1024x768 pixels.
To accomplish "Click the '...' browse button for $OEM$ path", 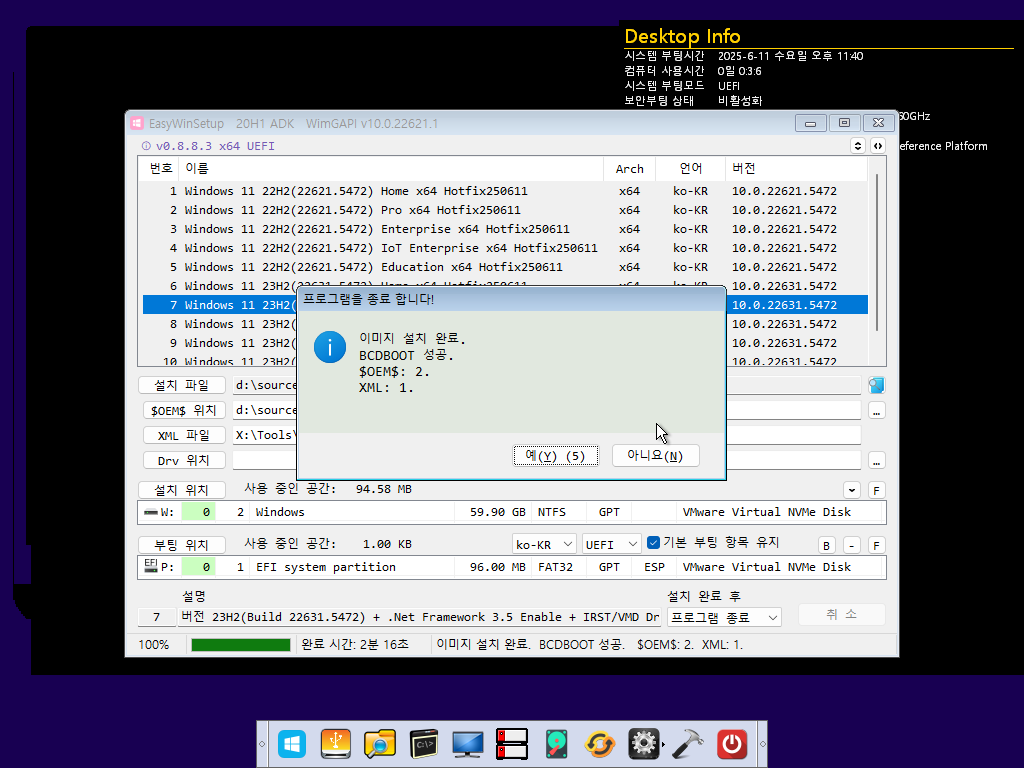I will click(876, 411).
